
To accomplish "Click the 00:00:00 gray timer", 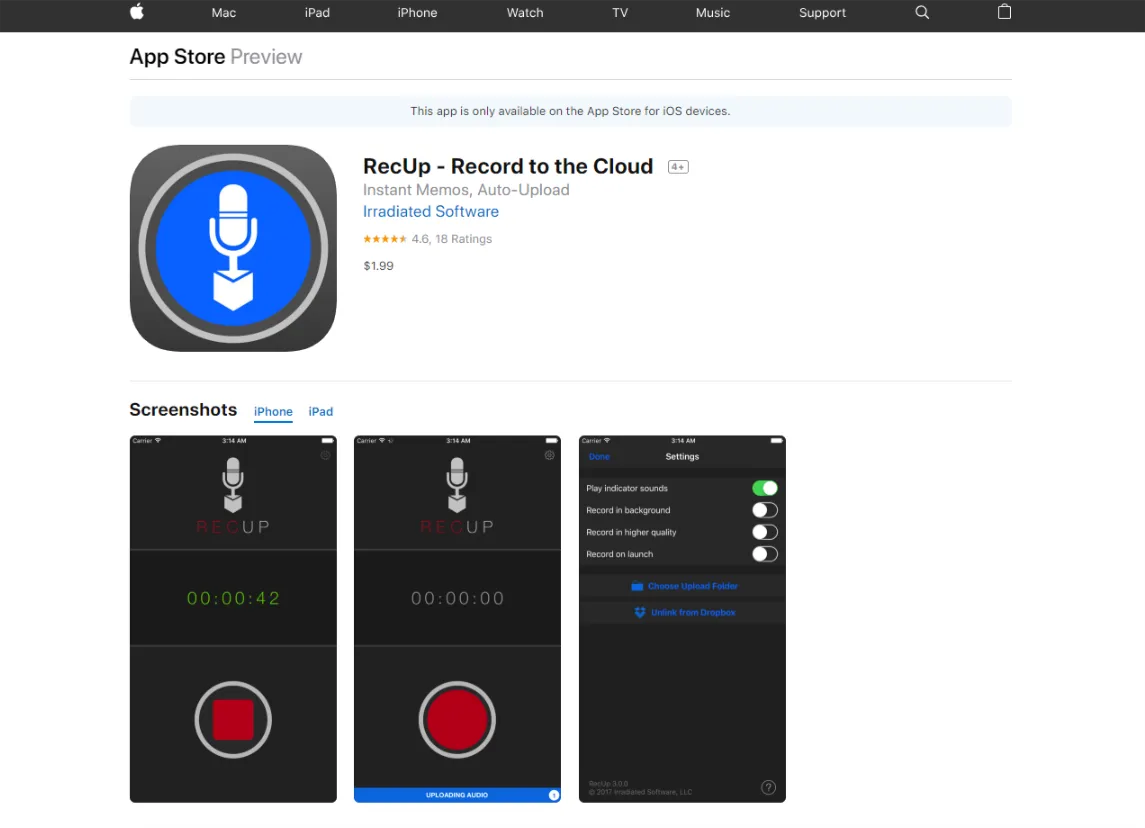I will (x=457, y=599).
